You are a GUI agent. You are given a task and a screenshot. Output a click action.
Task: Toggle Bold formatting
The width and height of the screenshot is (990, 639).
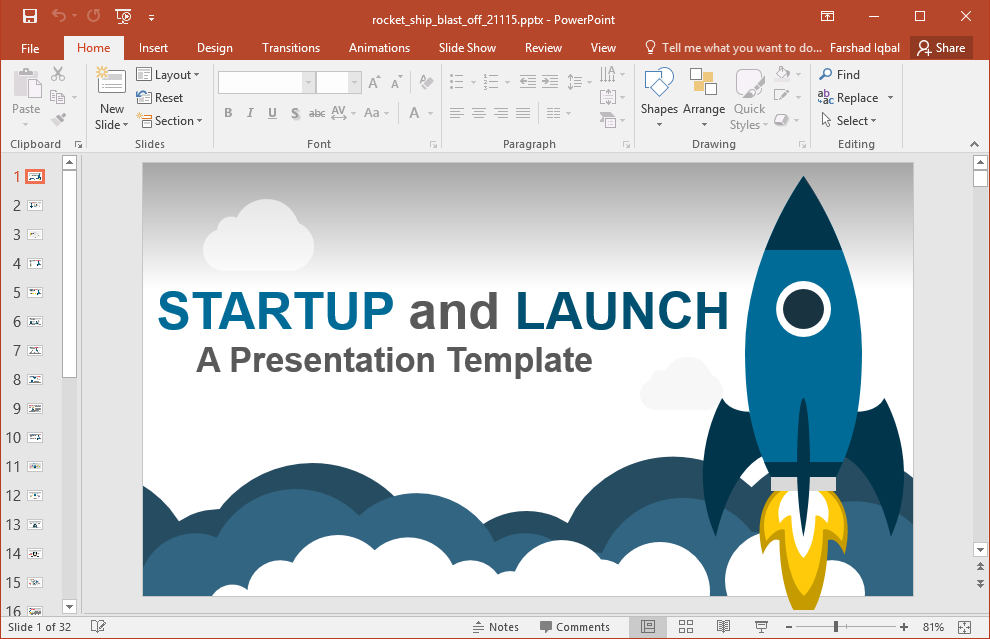(228, 113)
